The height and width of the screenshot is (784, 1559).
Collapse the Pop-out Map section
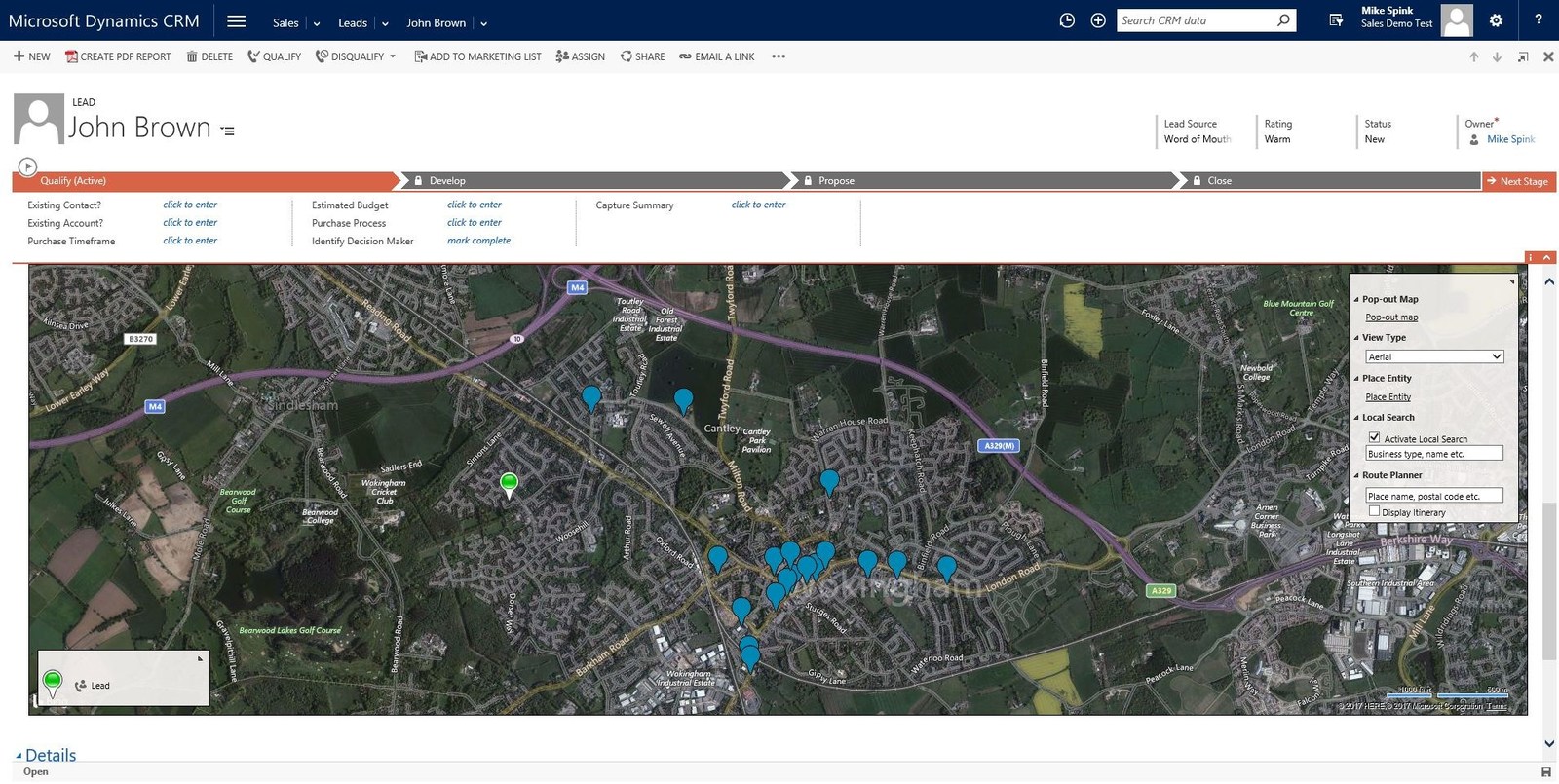(x=1356, y=300)
